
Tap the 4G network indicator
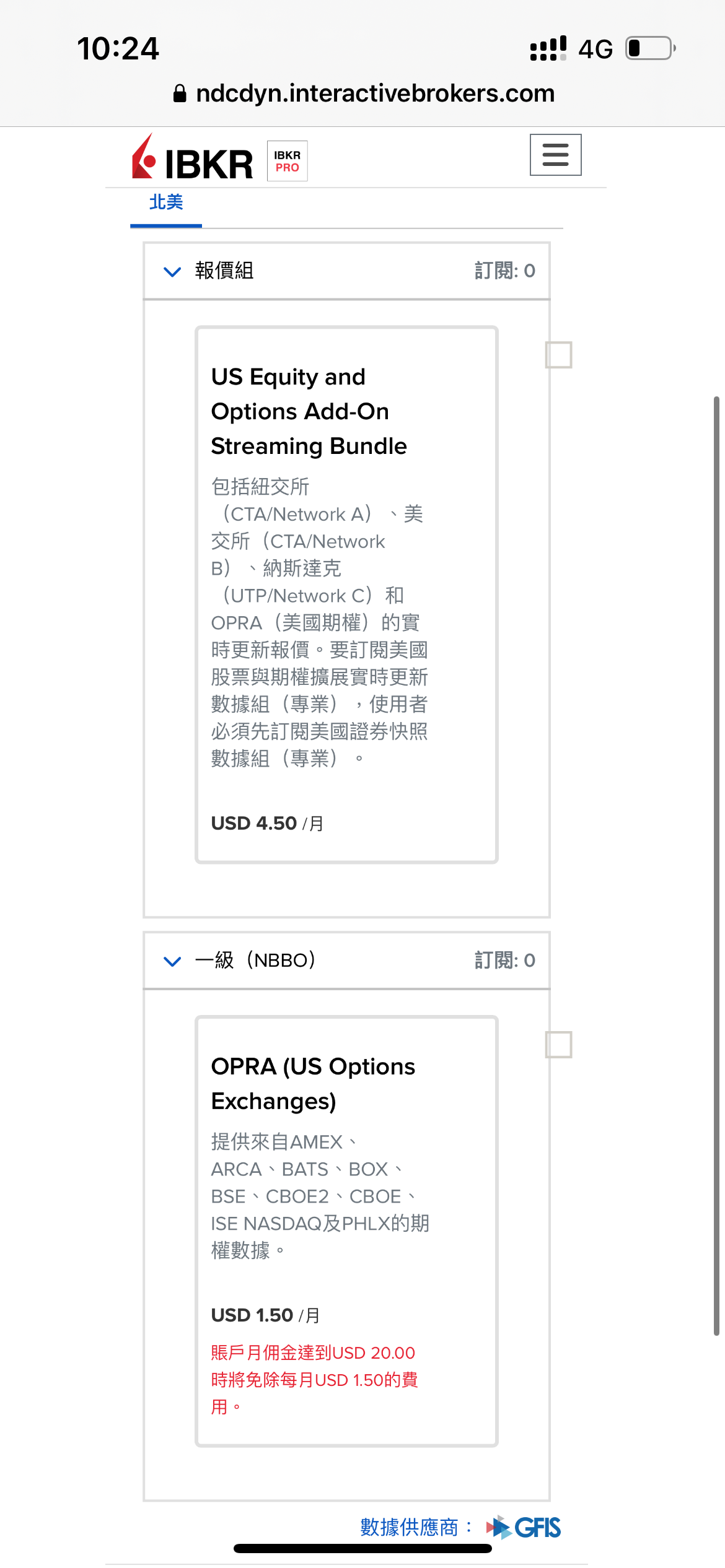tap(595, 49)
